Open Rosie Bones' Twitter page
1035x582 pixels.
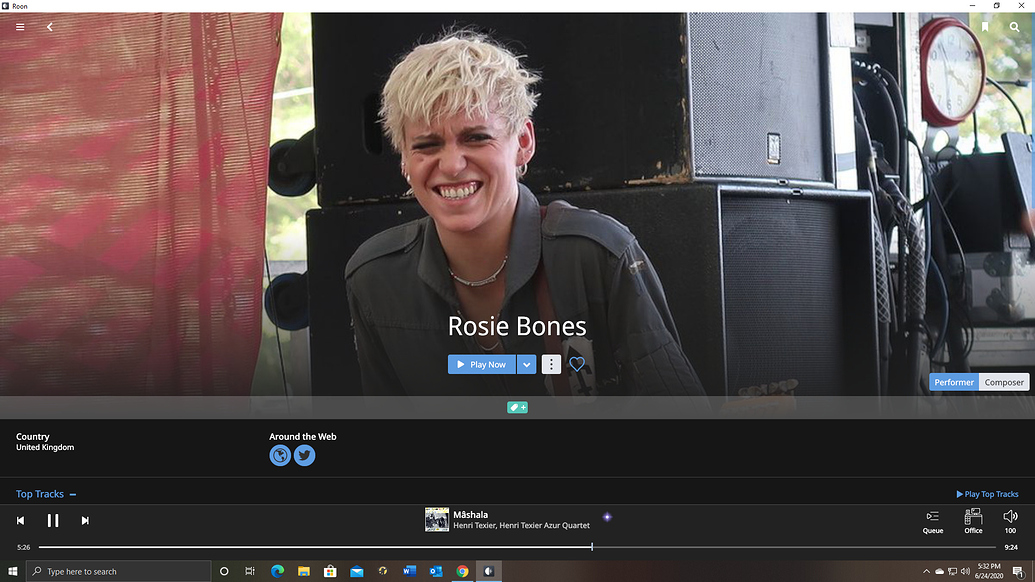pyautogui.click(x=304, y=455)
